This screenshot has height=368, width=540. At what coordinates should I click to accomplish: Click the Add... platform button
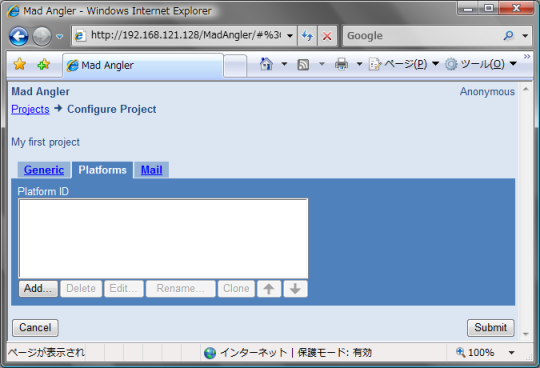(38, 288)
